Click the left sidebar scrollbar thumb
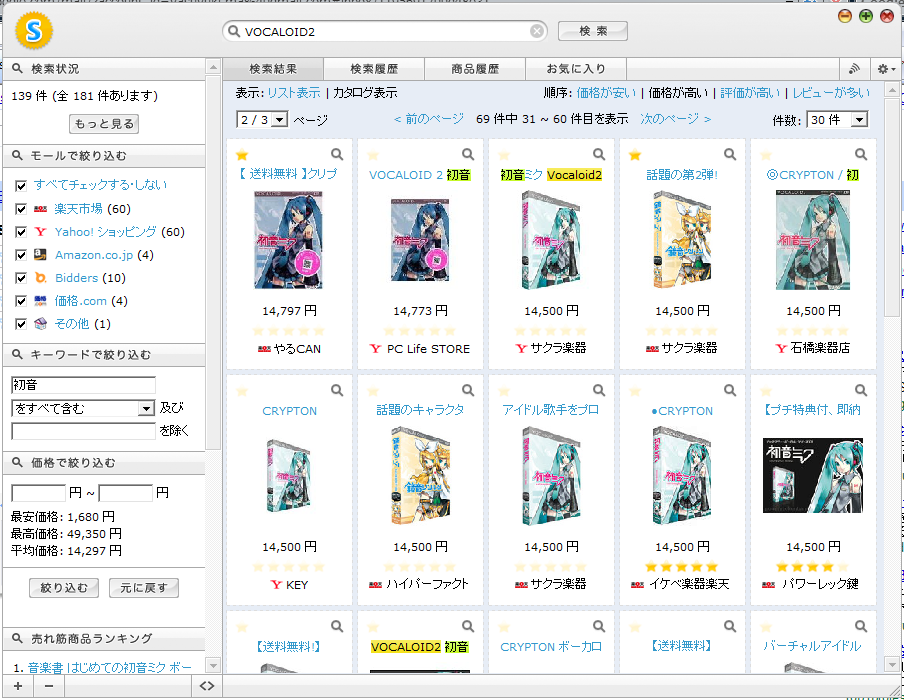904x700 pixels. [213, 262]
